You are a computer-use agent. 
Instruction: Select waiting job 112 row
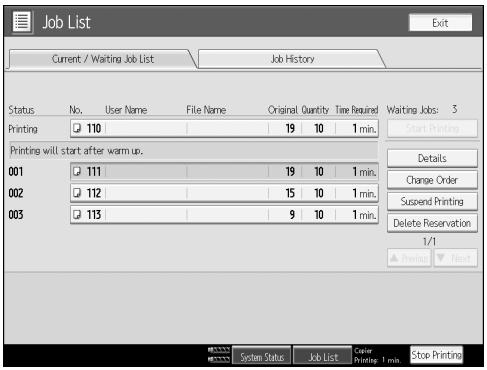(x=224, y=193)
